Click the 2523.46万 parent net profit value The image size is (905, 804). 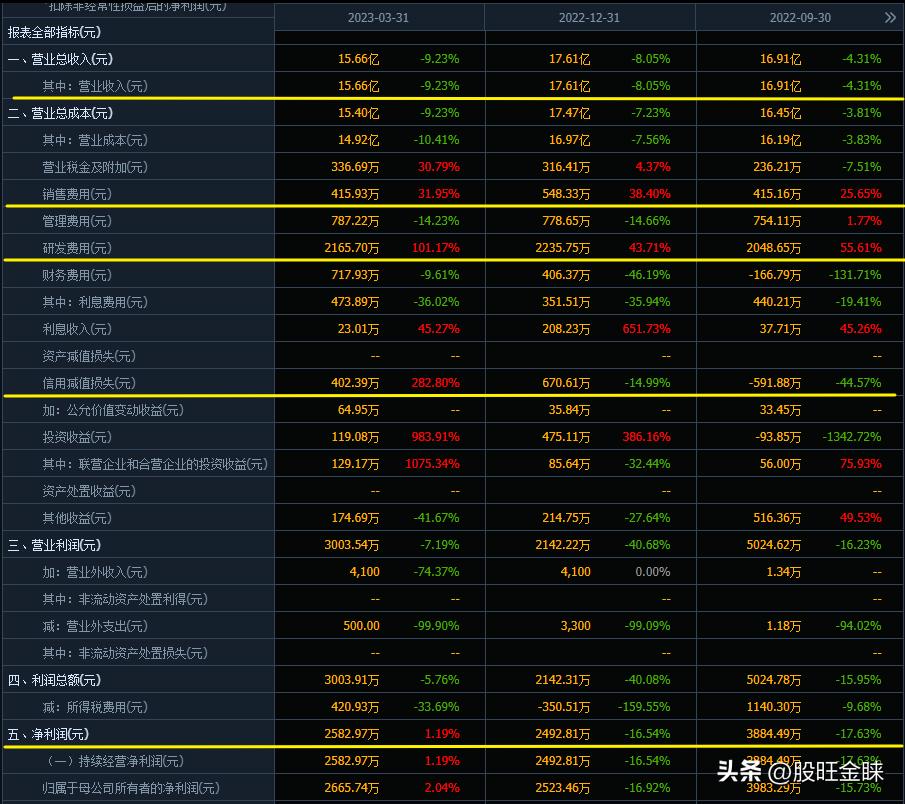point(563,788)
